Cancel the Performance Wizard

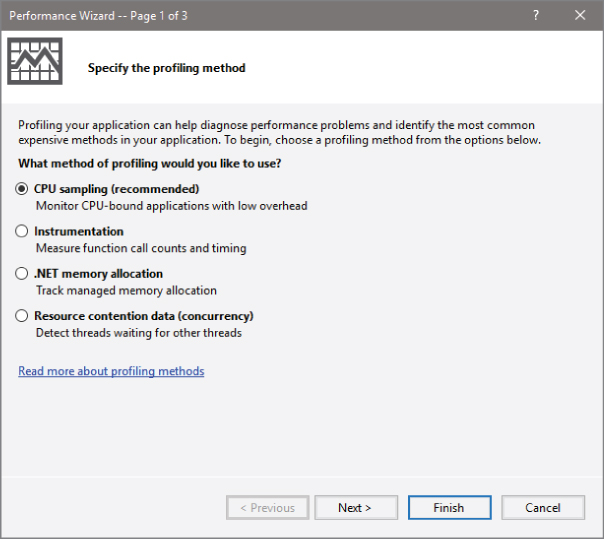(543, 508)
